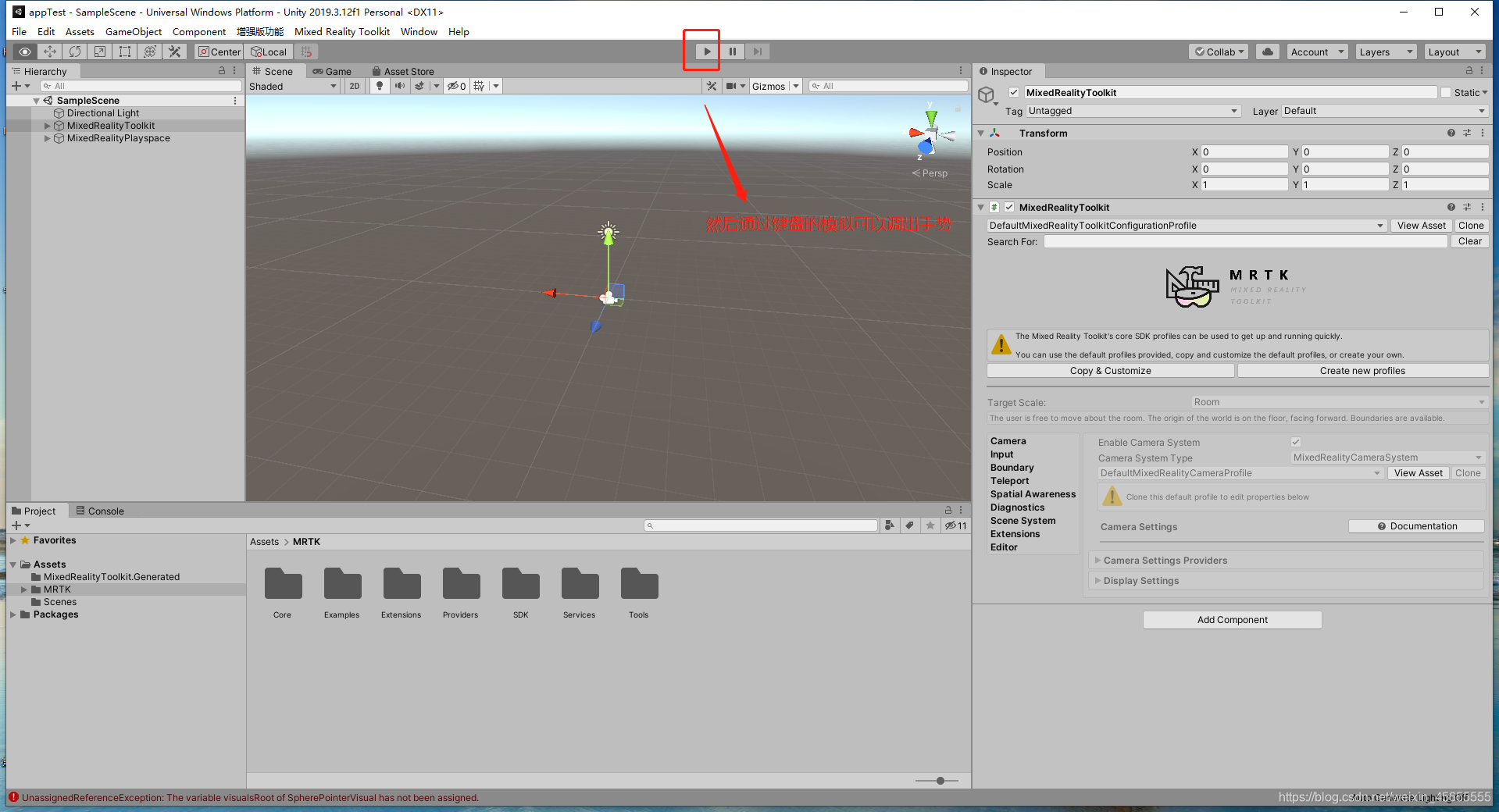Toggle scene grid visibility icon
This screenshot has height=812, width=1499.
pyautogui.click(x=479, y=86)
